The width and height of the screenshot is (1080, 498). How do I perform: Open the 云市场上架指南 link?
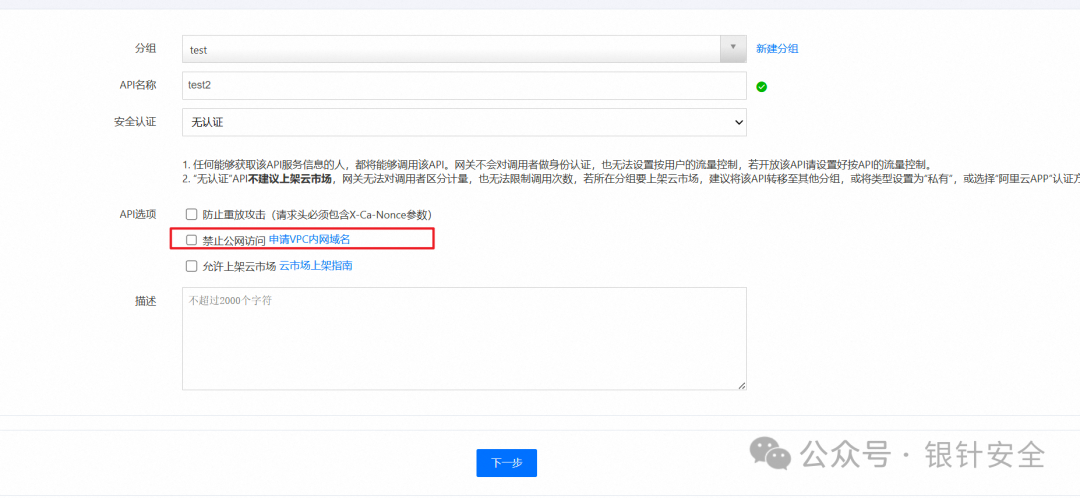(x=316, y=265)
